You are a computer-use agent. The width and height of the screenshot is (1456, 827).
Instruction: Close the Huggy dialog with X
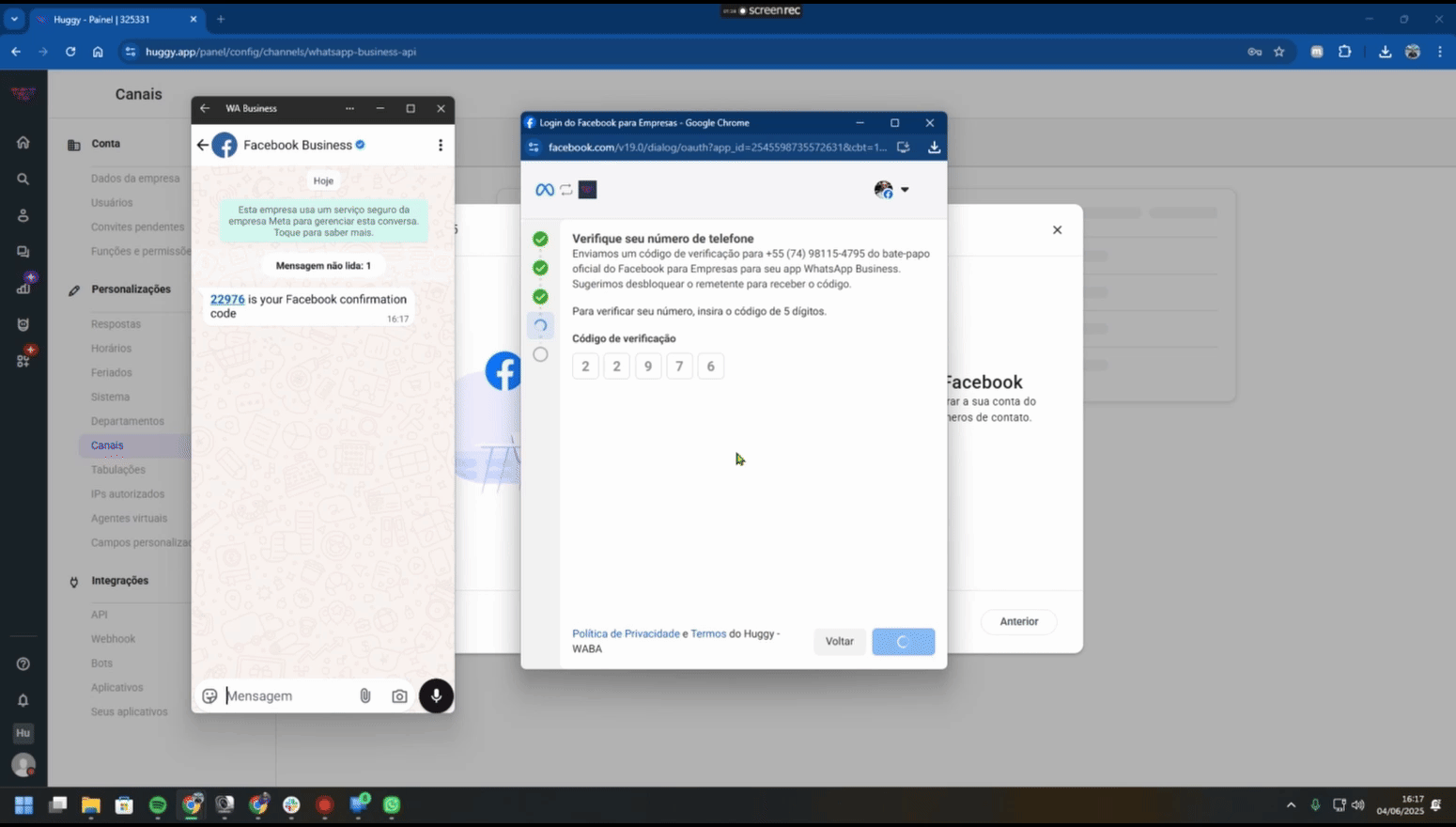point(1057,230)
